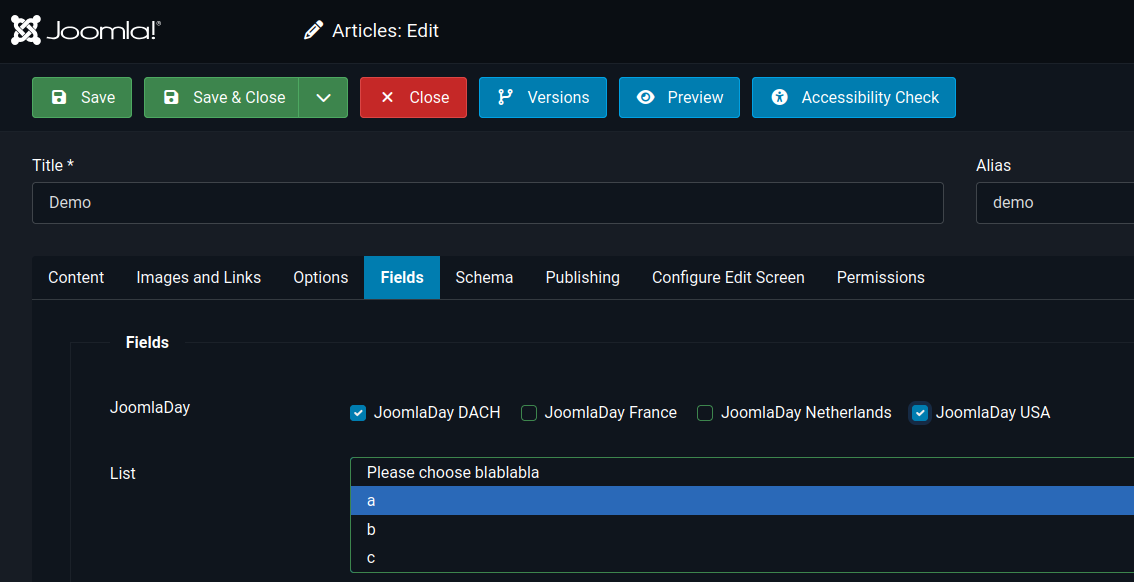This screenshot has height=582, width=1134.
Task: Click the Save & Close button text
Action: pos(239,98)
